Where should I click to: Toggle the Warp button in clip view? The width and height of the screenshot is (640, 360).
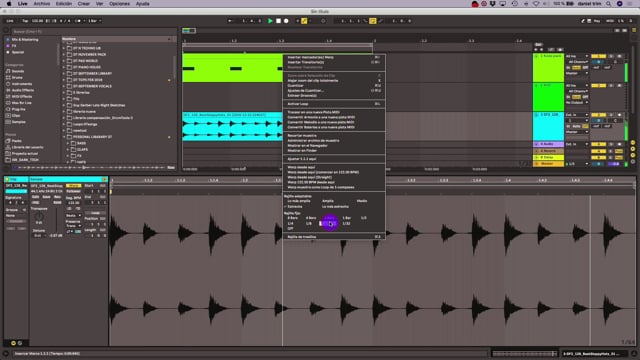coord(73,186)
